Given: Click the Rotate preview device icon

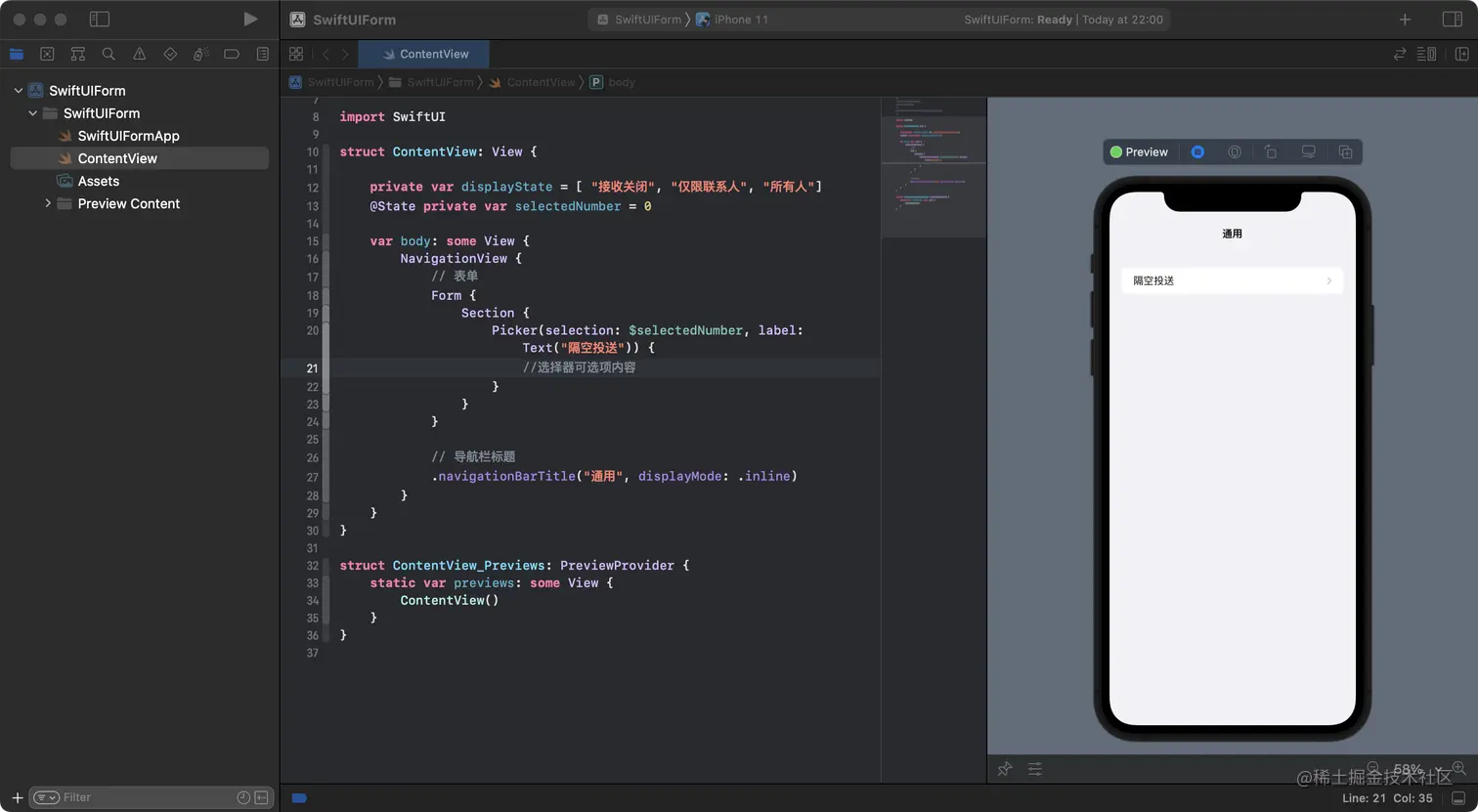Looking at the screenshot, I should [x=1271, y=151].
